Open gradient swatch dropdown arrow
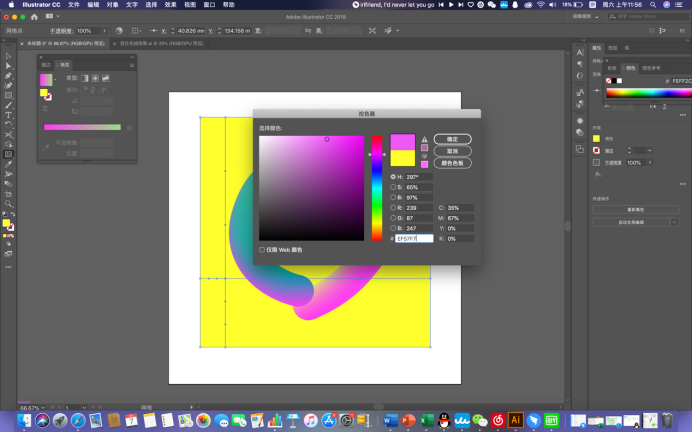 [55, 80]
